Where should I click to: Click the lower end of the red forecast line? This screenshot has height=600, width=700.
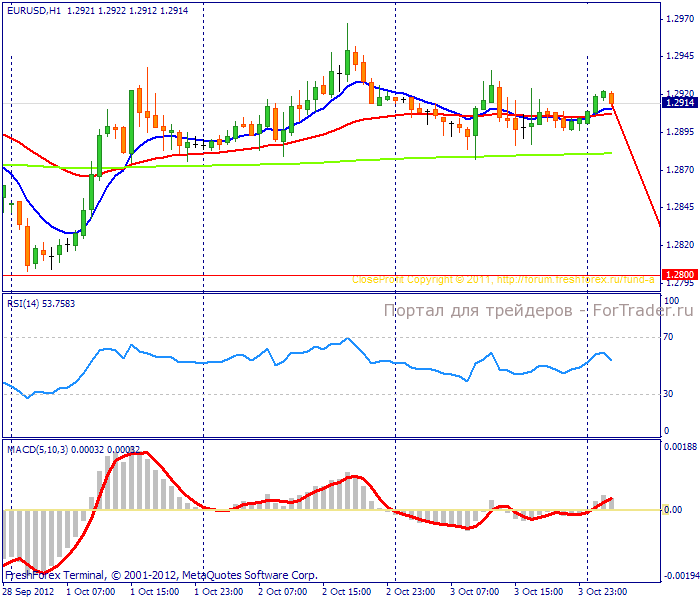coord(658,224)
